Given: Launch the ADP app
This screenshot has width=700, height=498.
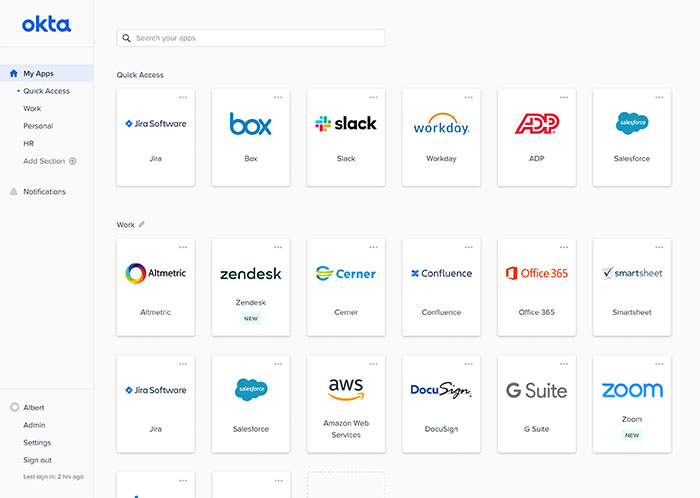Looking at the screenshot, I should click(x=537, y=137).
